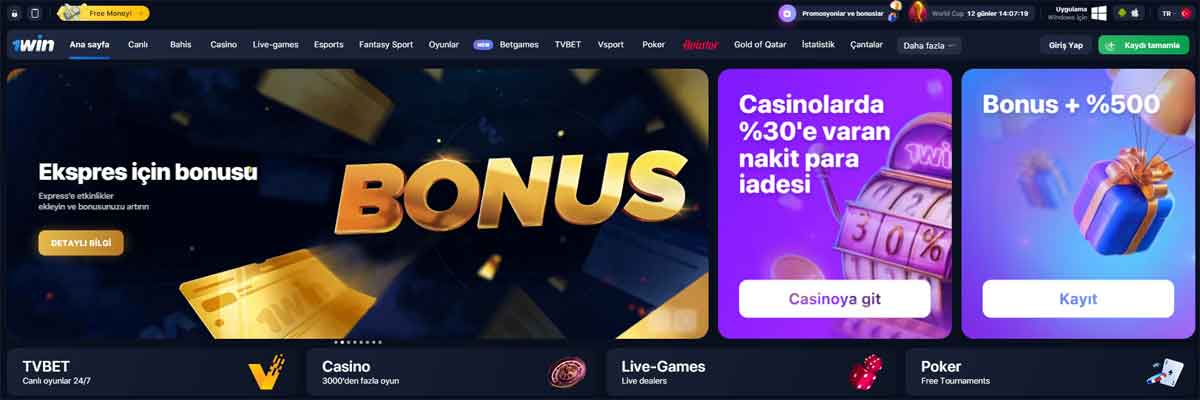Click the 1win logo
This screenshot has width=1200, height=400.
(33, 45)
